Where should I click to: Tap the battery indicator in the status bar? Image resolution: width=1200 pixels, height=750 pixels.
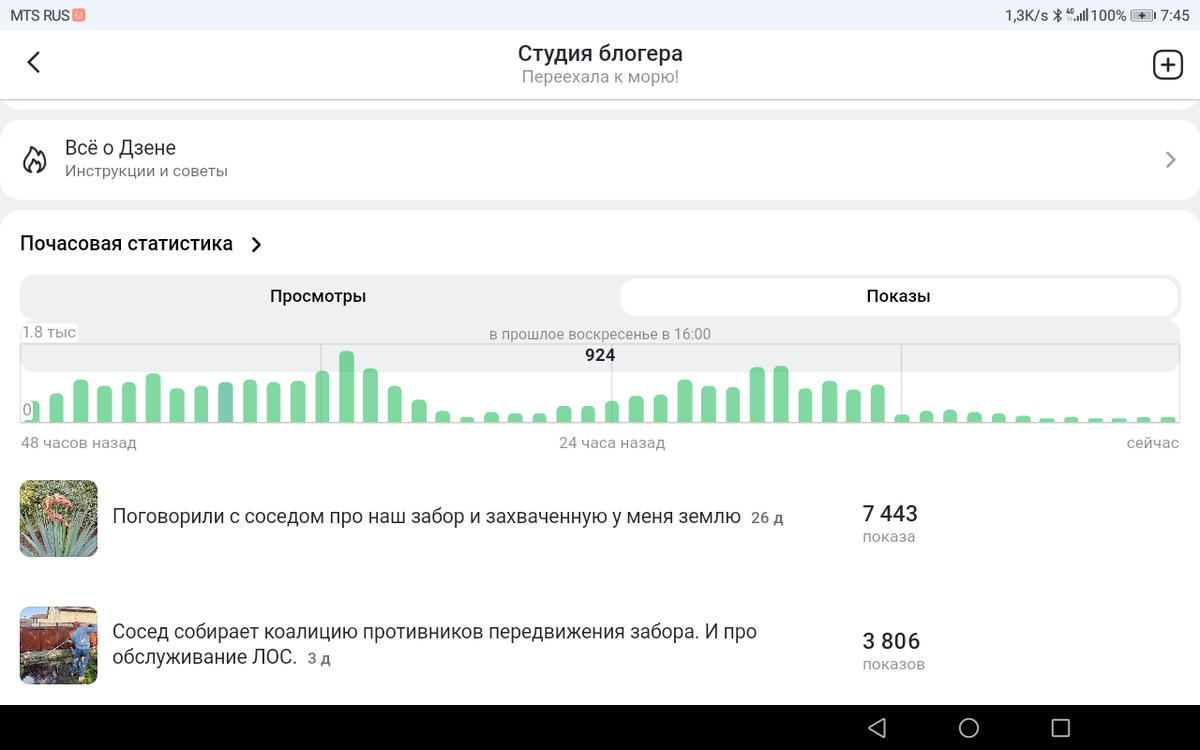(1140, 14)
